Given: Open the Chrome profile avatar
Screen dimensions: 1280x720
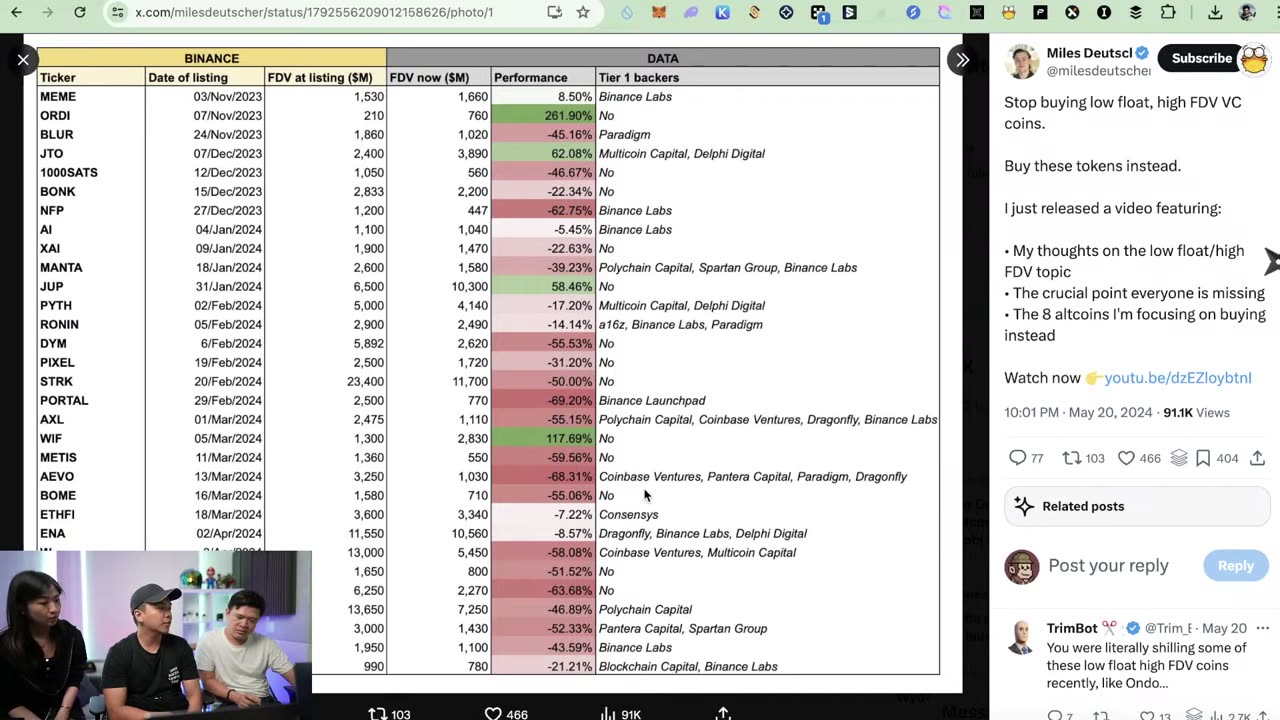Looking at the screenshot, I should [1247, 13].
